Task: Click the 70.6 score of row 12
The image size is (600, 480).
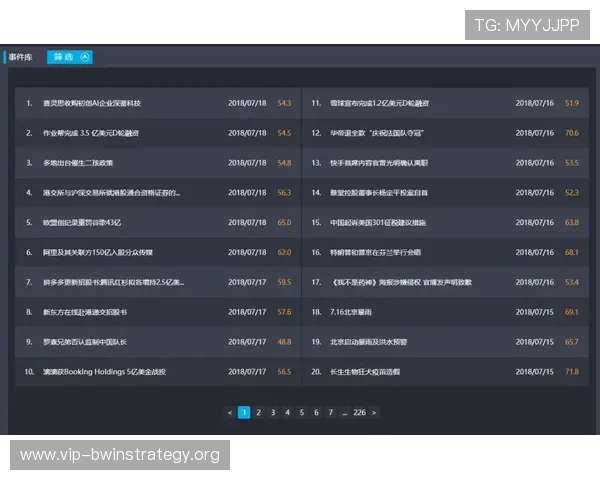Action: point(572,133)
